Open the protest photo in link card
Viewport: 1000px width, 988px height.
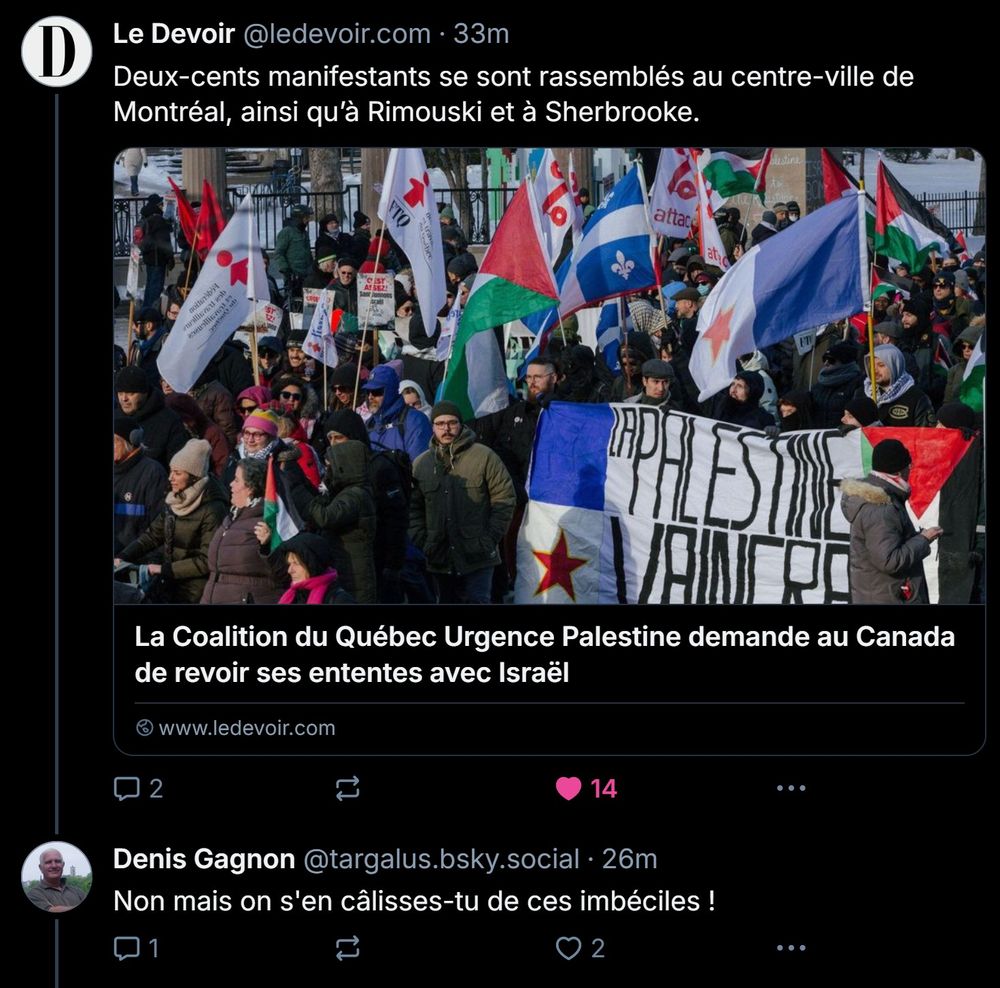(x=549, y=376)
